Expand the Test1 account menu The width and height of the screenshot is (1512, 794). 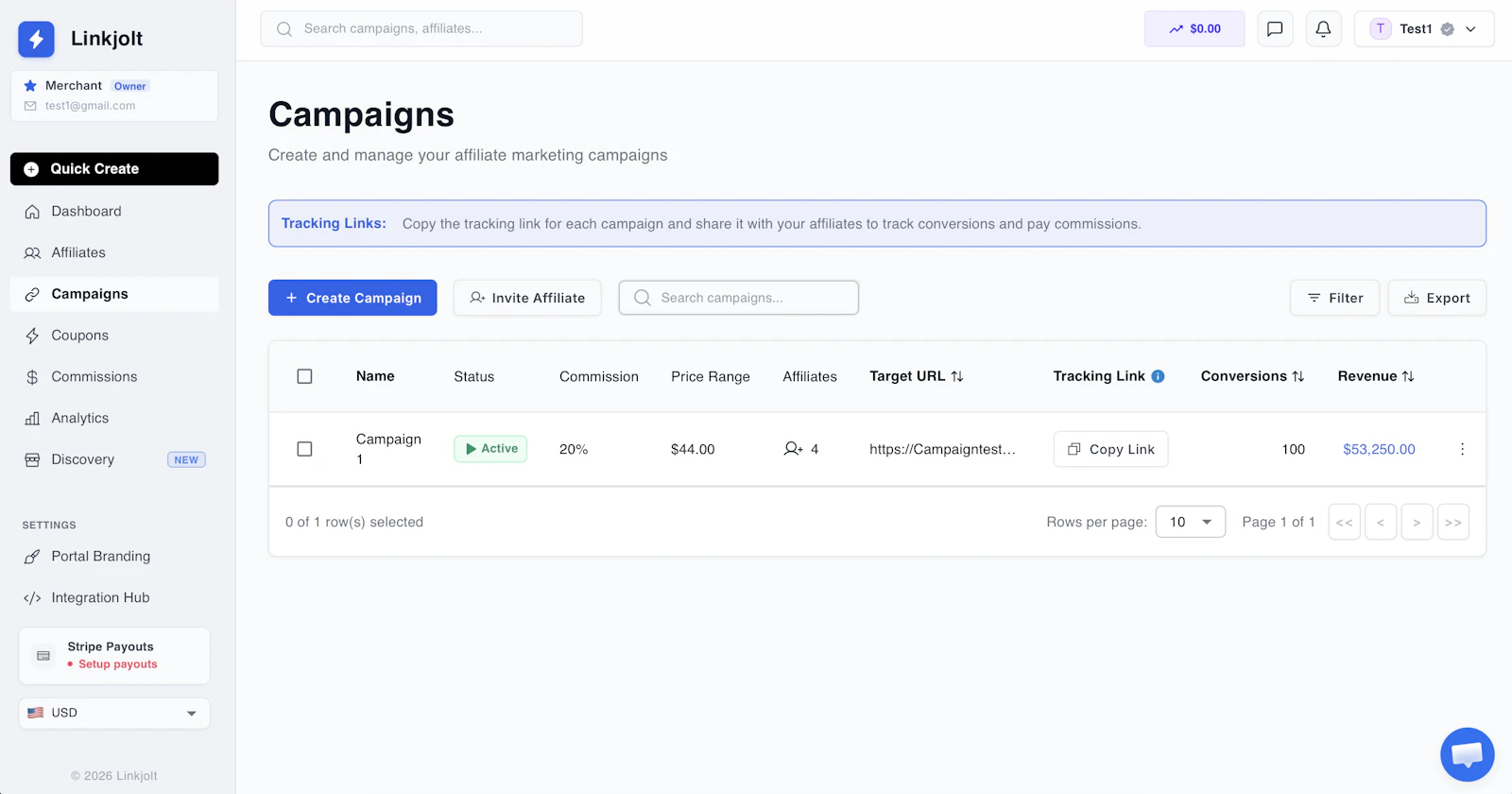[1424, 28]
